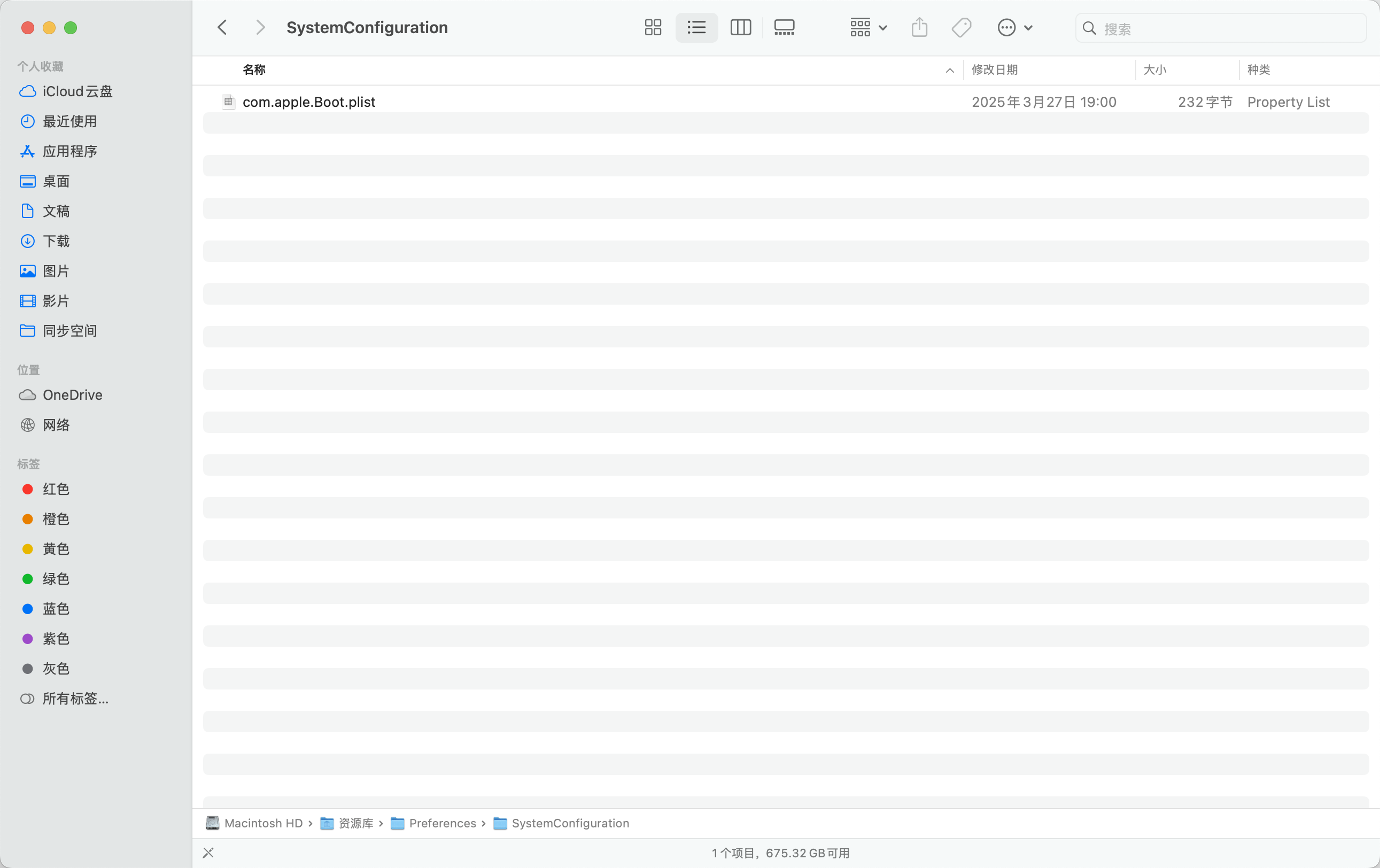Open Preferences folder in path bar

point(442,823)
